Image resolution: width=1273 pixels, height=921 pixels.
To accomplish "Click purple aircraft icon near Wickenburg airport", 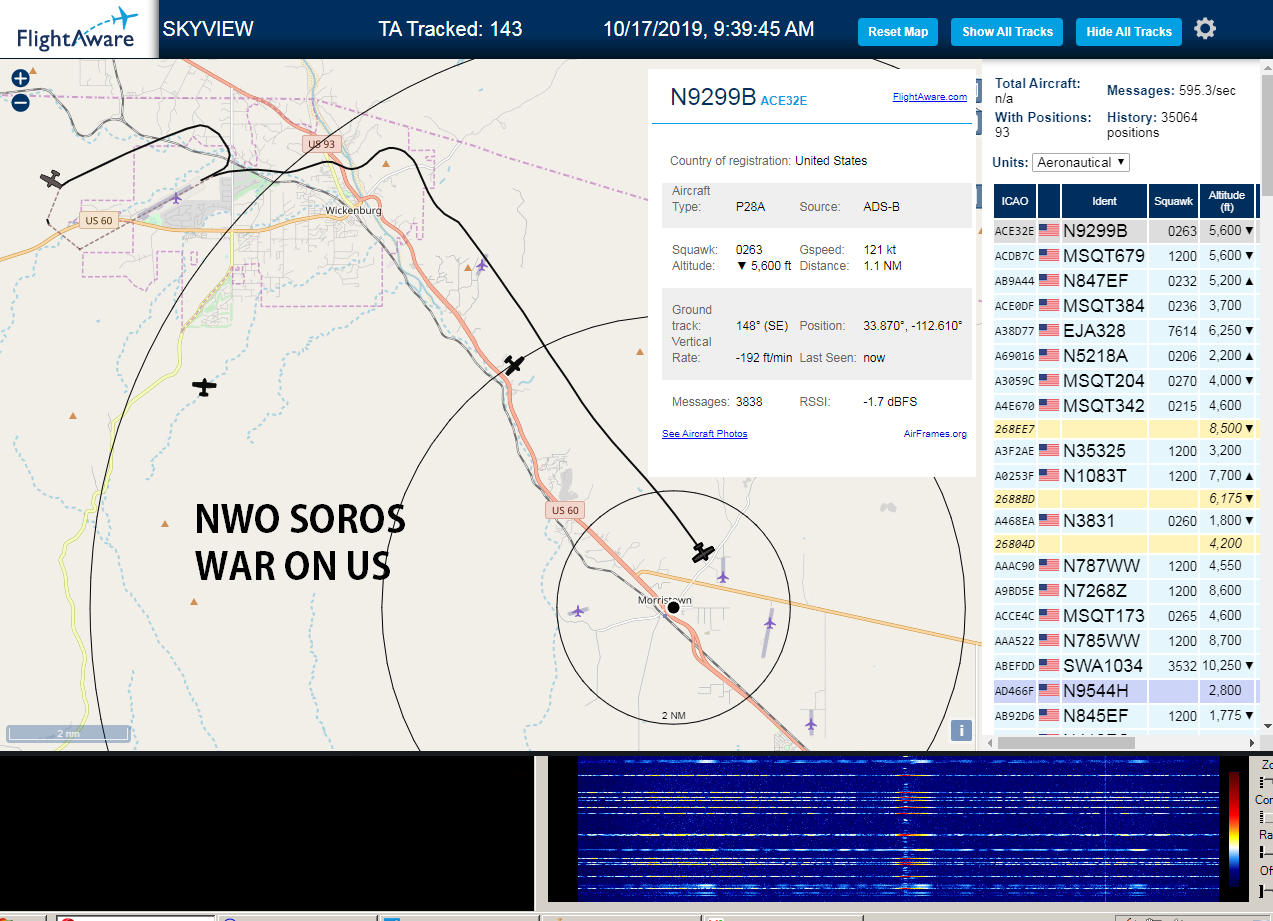I will 177,197.
